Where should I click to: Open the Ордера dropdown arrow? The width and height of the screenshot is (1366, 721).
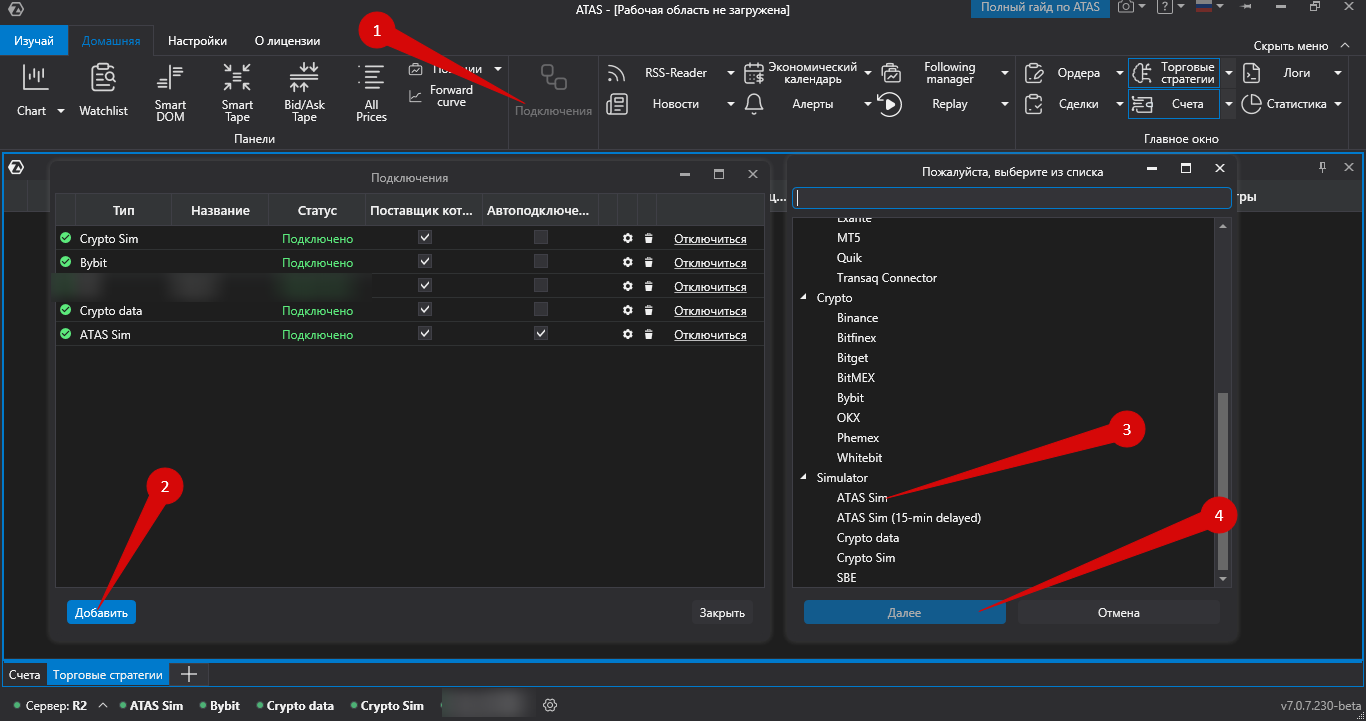coord(1119,73)
